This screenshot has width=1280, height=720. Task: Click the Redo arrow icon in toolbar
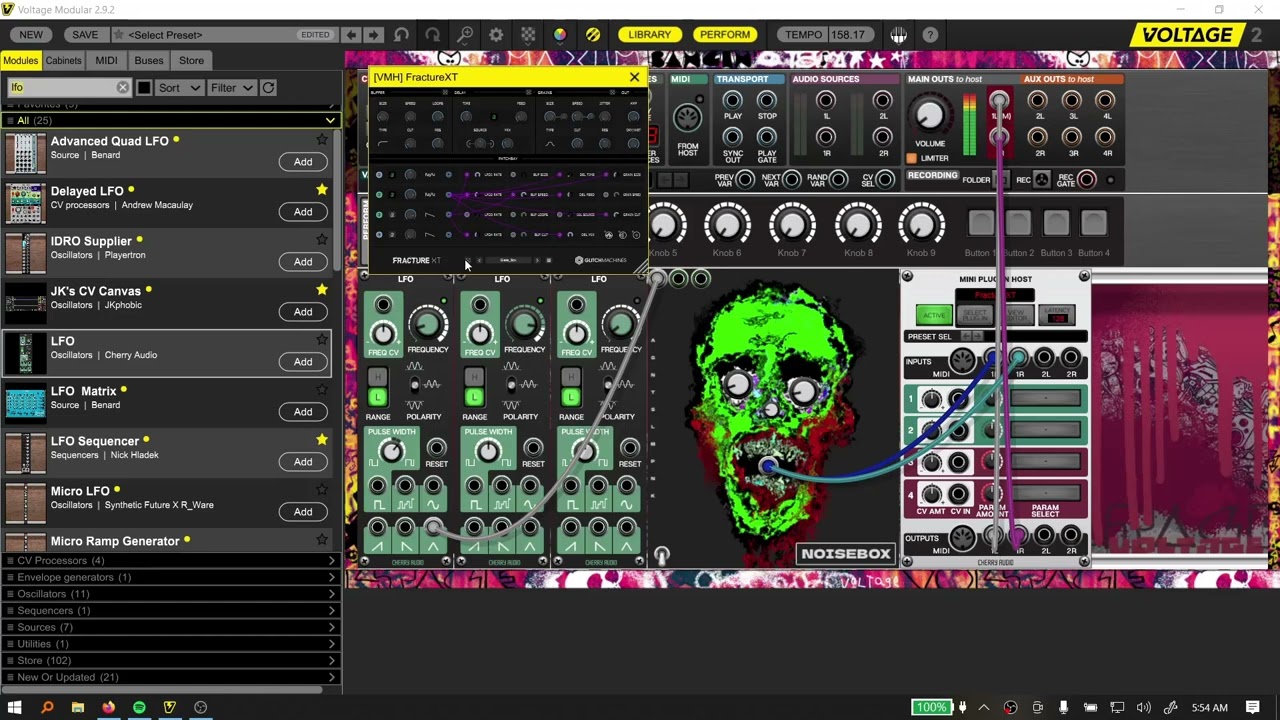433,35
